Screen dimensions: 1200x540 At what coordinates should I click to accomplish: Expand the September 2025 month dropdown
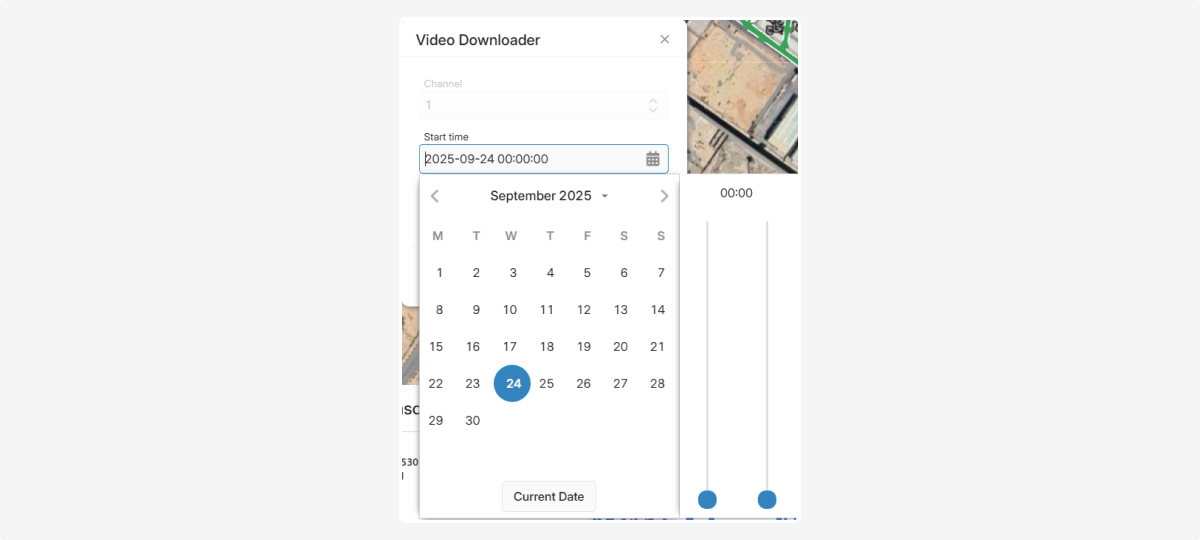549,196
